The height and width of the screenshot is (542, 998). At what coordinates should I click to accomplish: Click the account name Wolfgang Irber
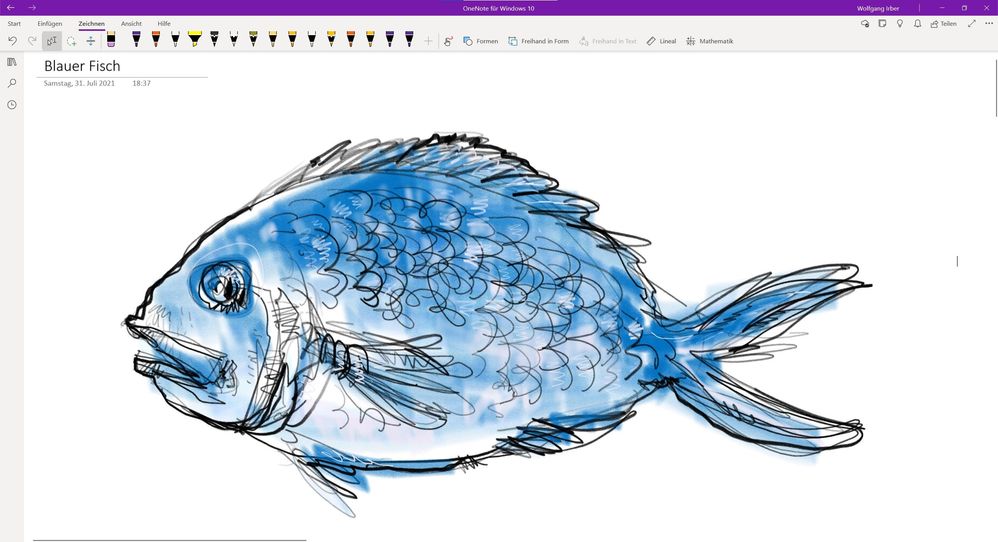coord(878,8)
